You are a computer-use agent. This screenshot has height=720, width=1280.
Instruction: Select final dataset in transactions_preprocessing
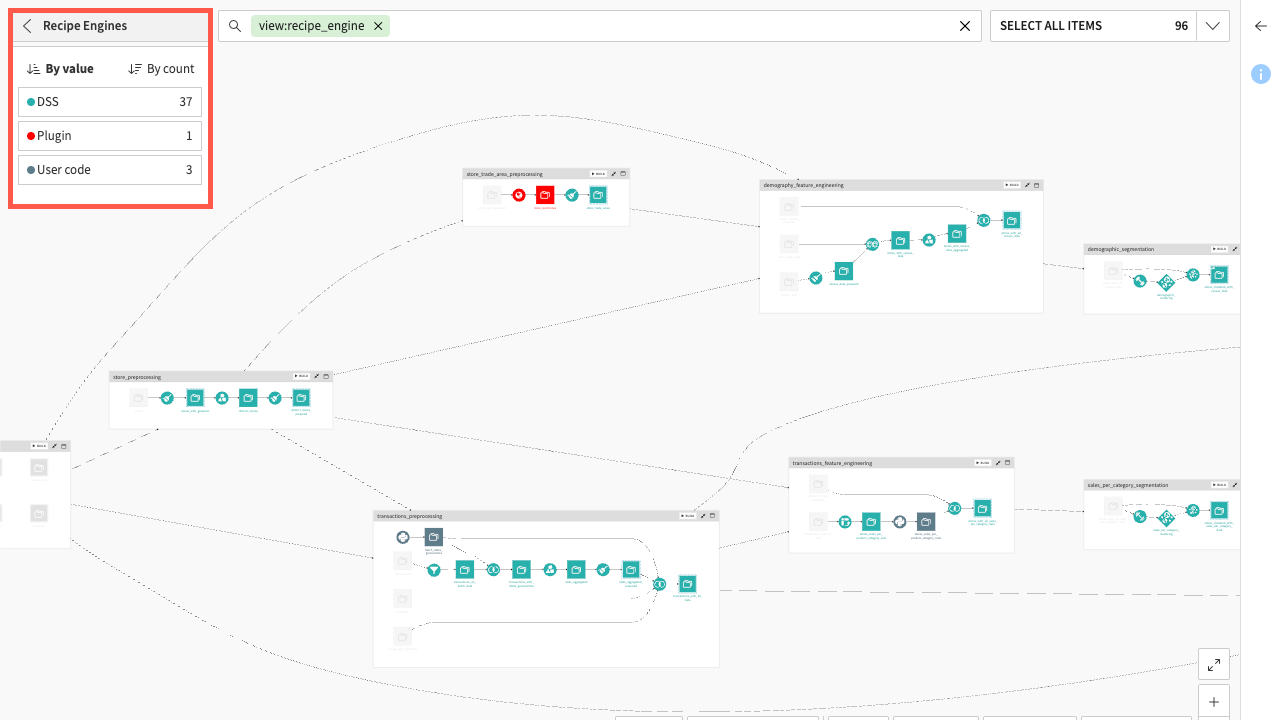tap(687, 584)
